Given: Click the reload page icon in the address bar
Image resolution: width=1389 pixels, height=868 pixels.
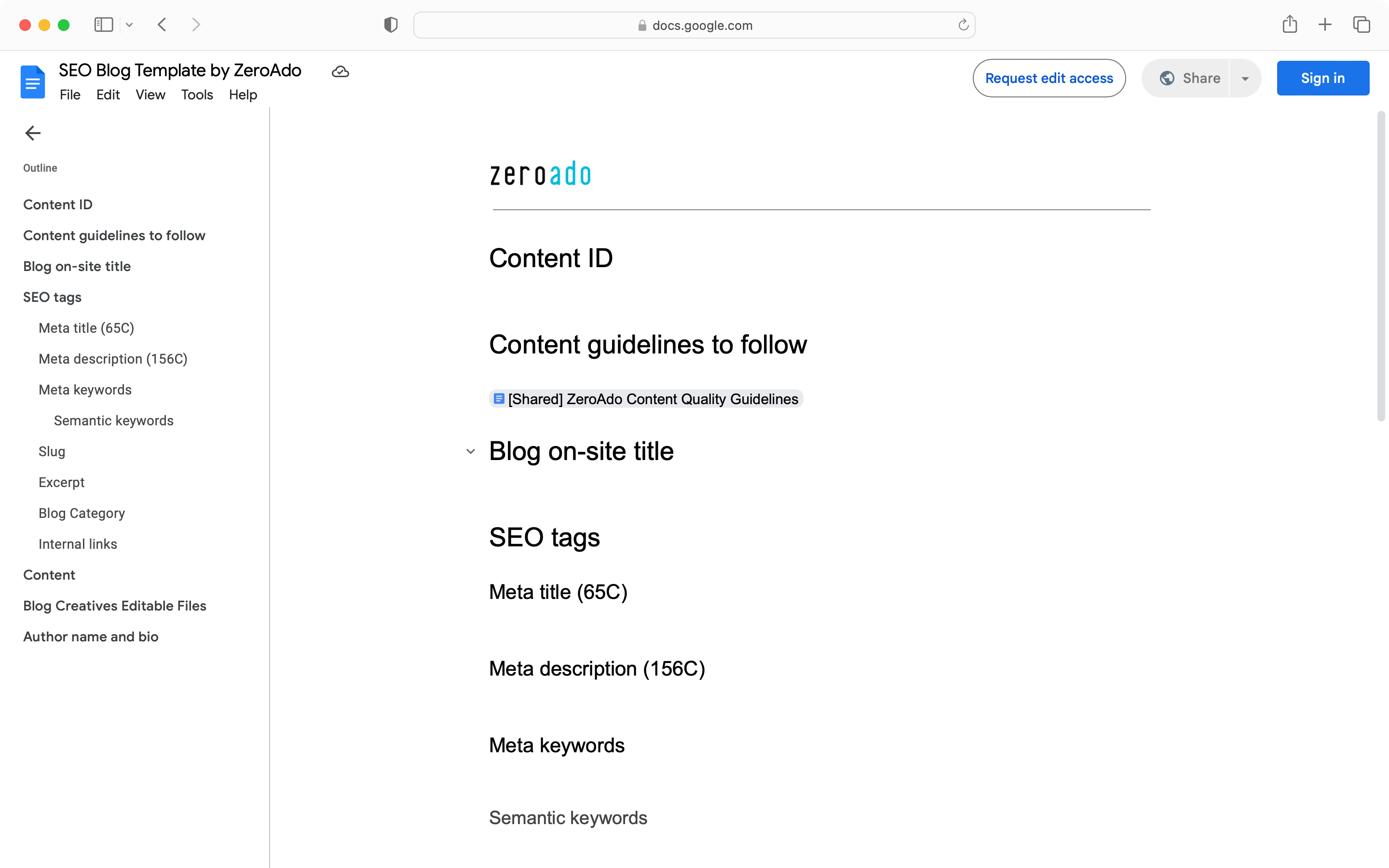Looking at the screenshot, I should tap(963, 25).
